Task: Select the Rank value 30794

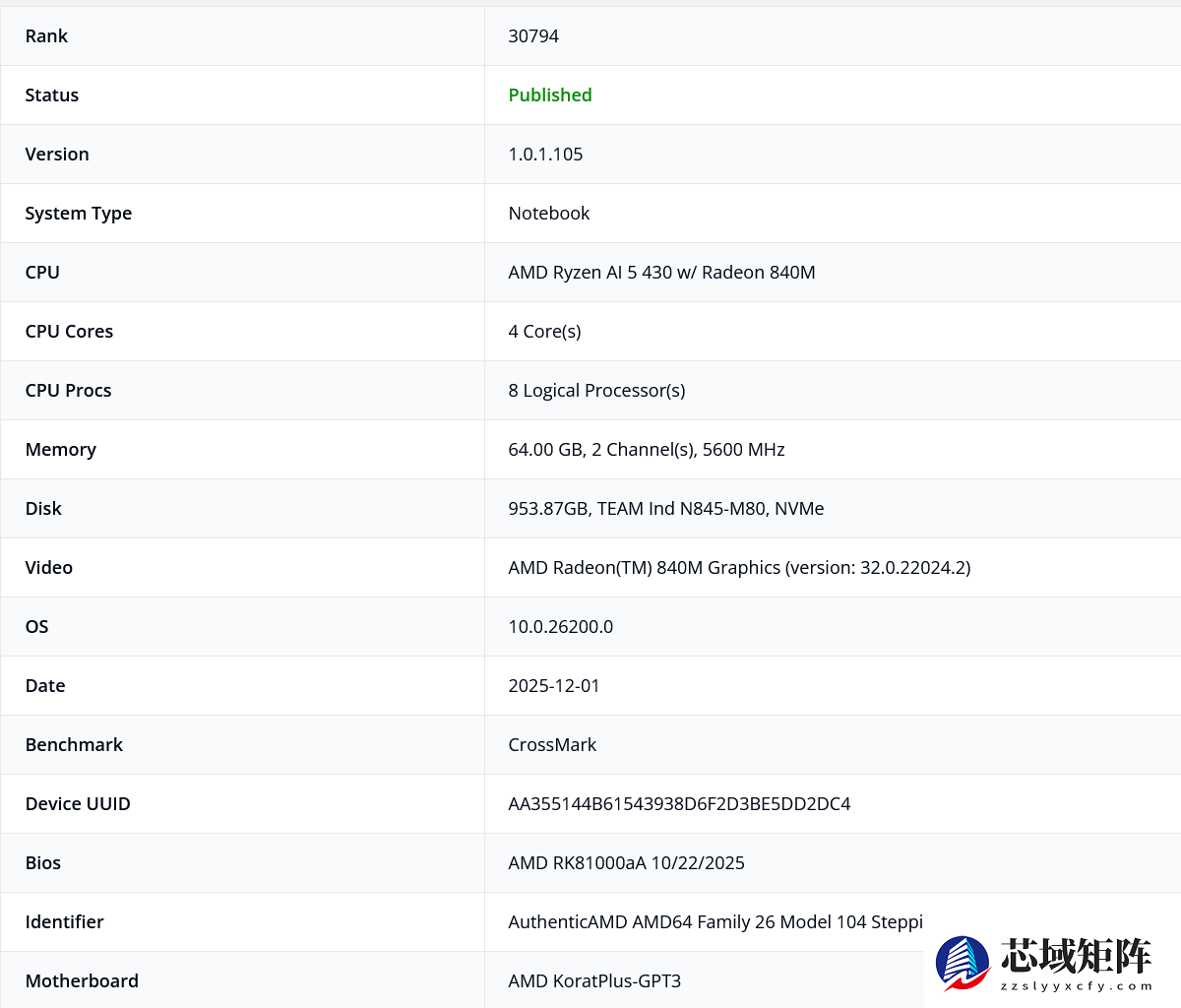Action: point(533,36)
